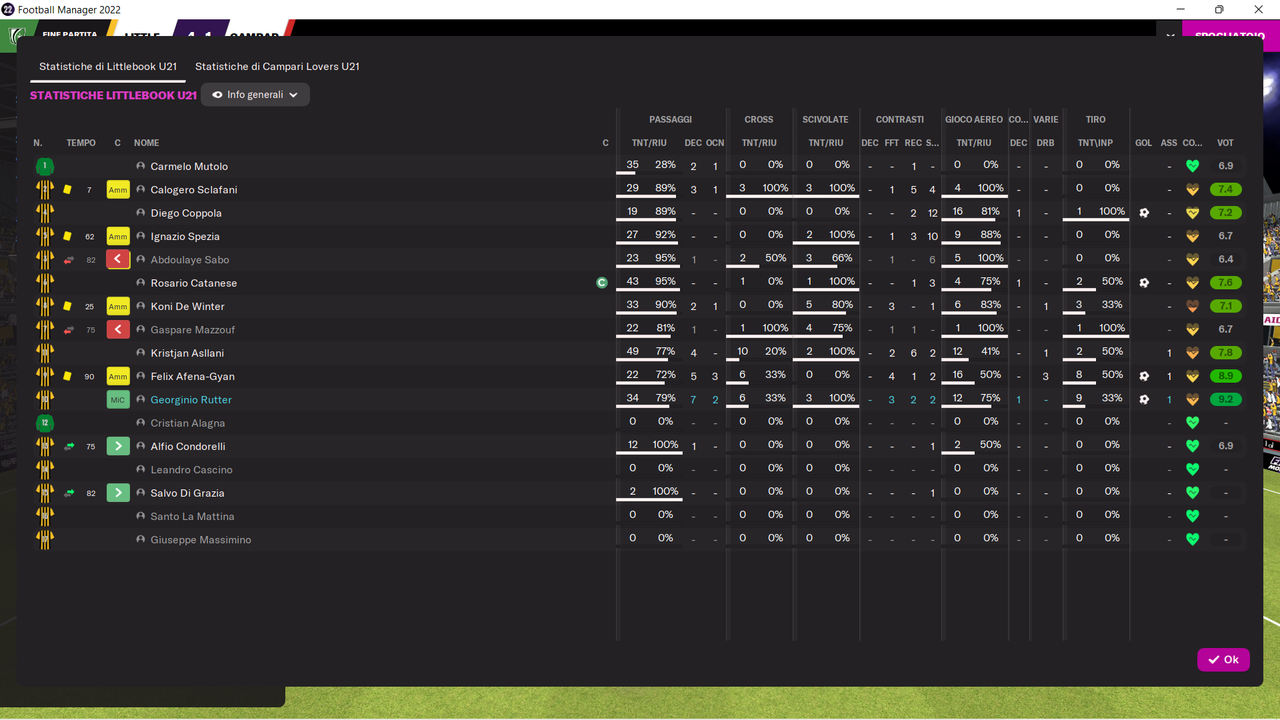The image size is (1280, 720).
Task: Click Rosario Catanese's goal ball icon
Action: tap(1144, 283)
